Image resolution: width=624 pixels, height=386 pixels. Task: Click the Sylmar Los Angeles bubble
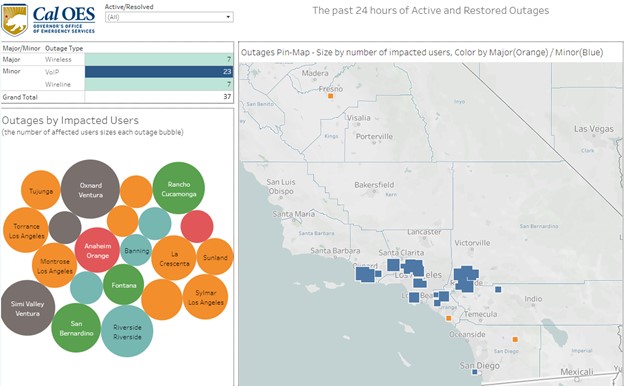click(x=205, y=297)
